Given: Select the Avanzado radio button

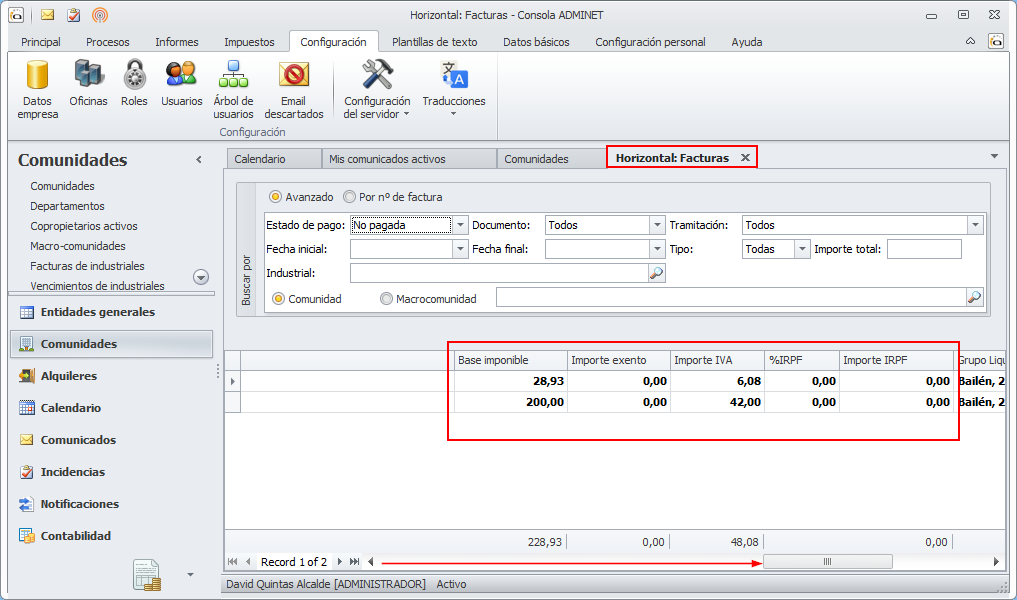Looking at the screenshot, I should click(276, 197).
